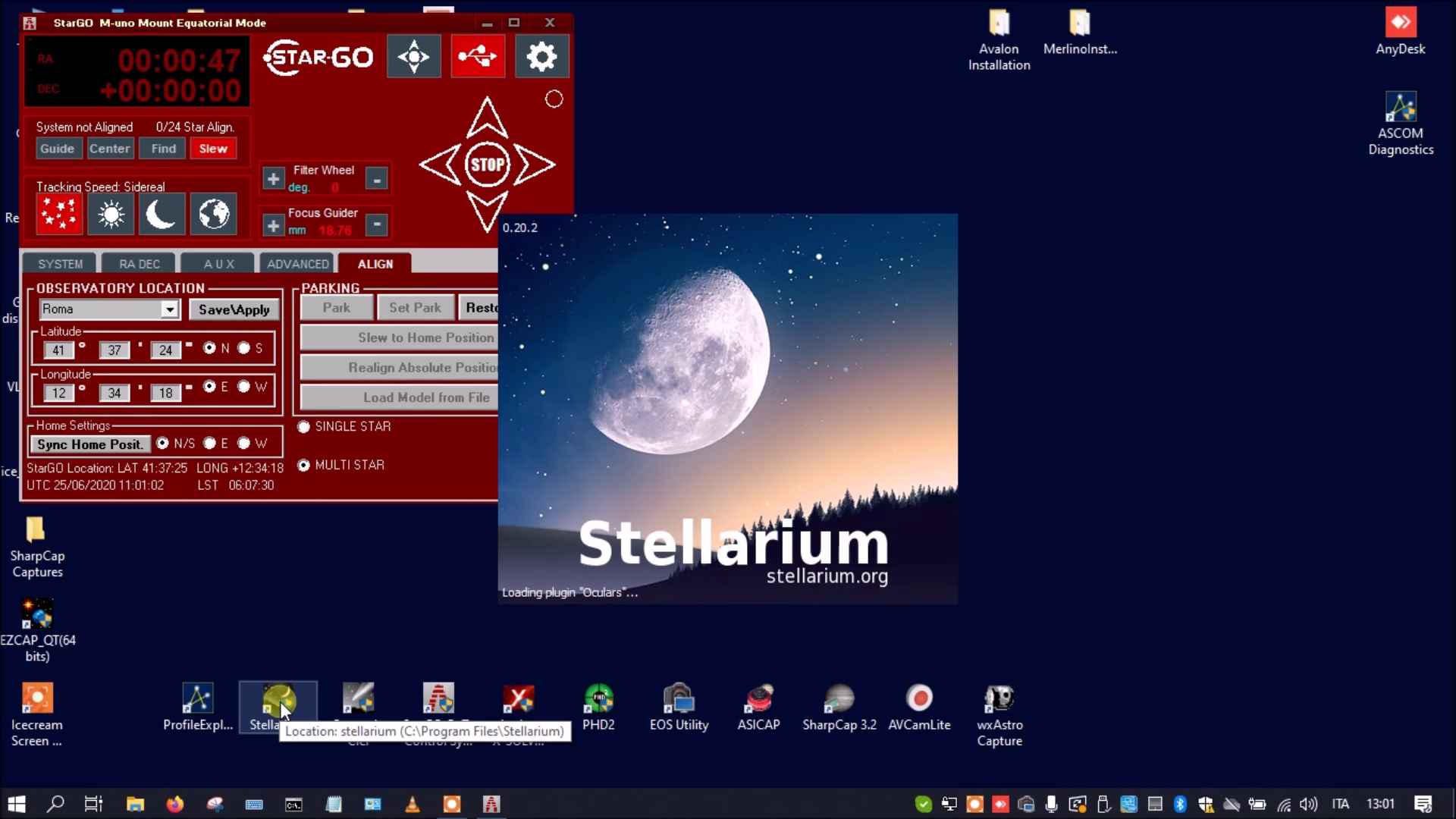Choose MULTI STAR alignment
Viewport: 1456px width, 819px height.
[x=304, y=466]
